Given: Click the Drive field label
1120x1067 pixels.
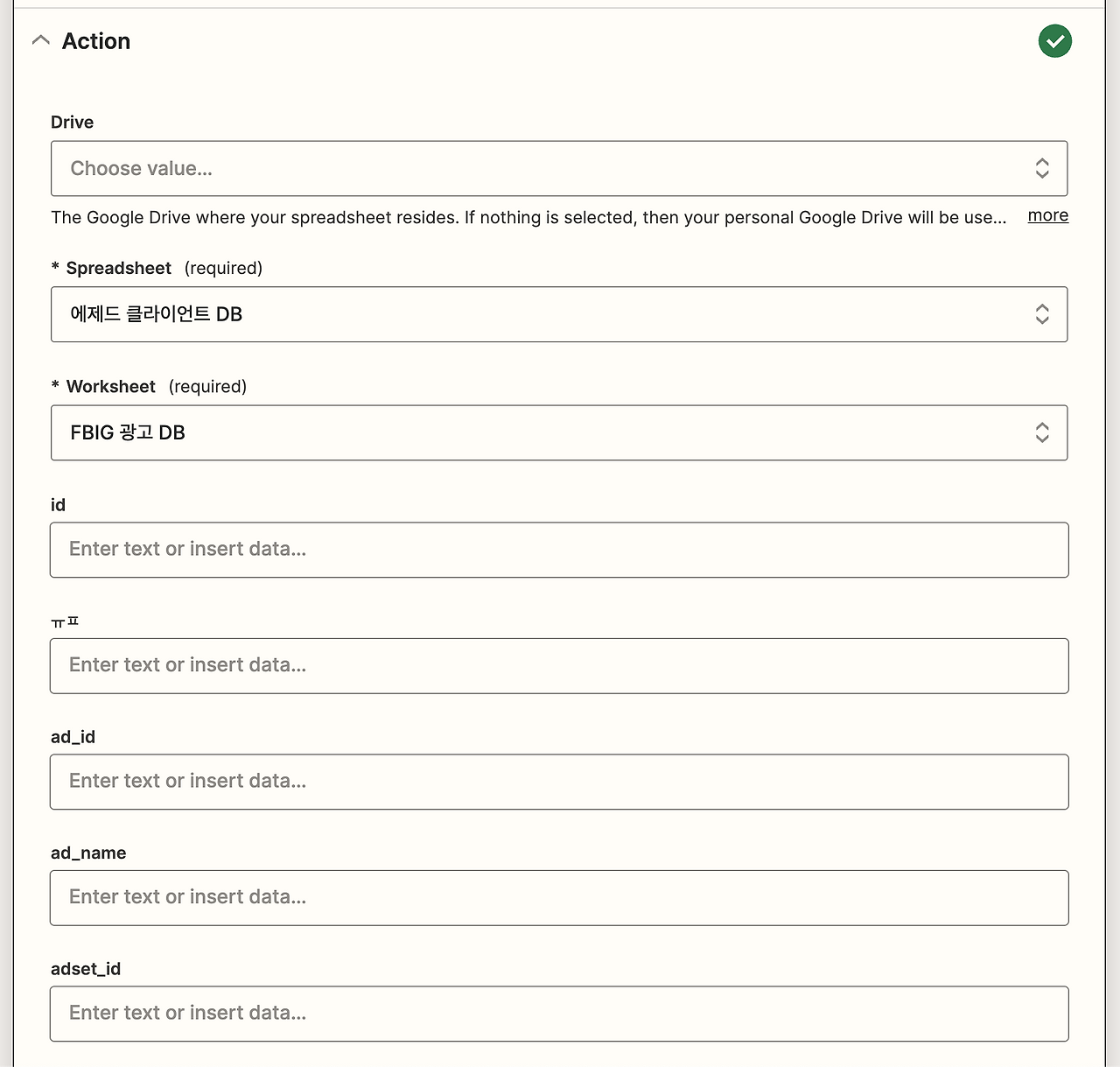Looking at the screenshot, I should (x=72, y=123).
